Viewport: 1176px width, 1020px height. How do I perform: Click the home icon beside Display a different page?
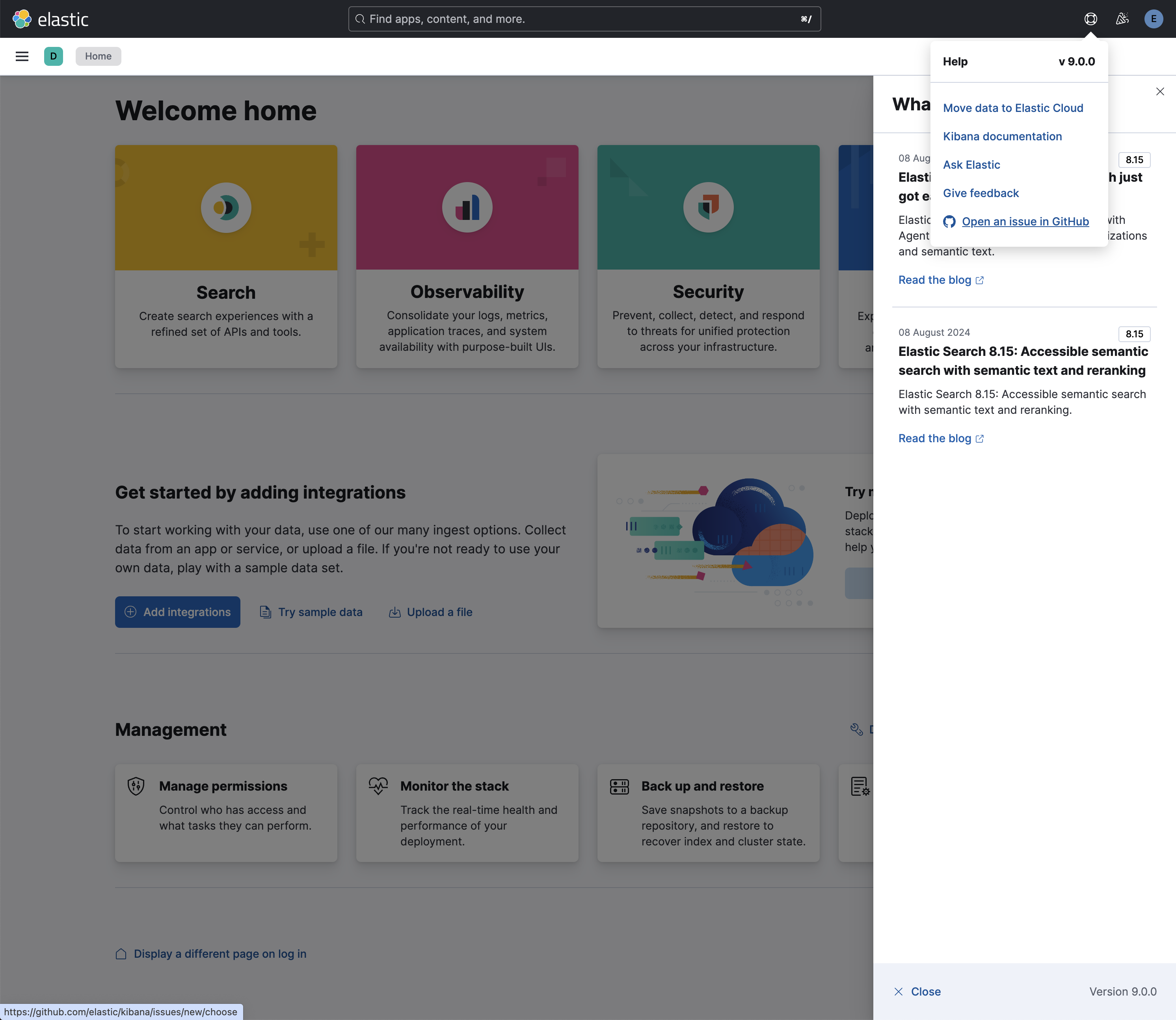pyautogui.click(x=121, y=955)
